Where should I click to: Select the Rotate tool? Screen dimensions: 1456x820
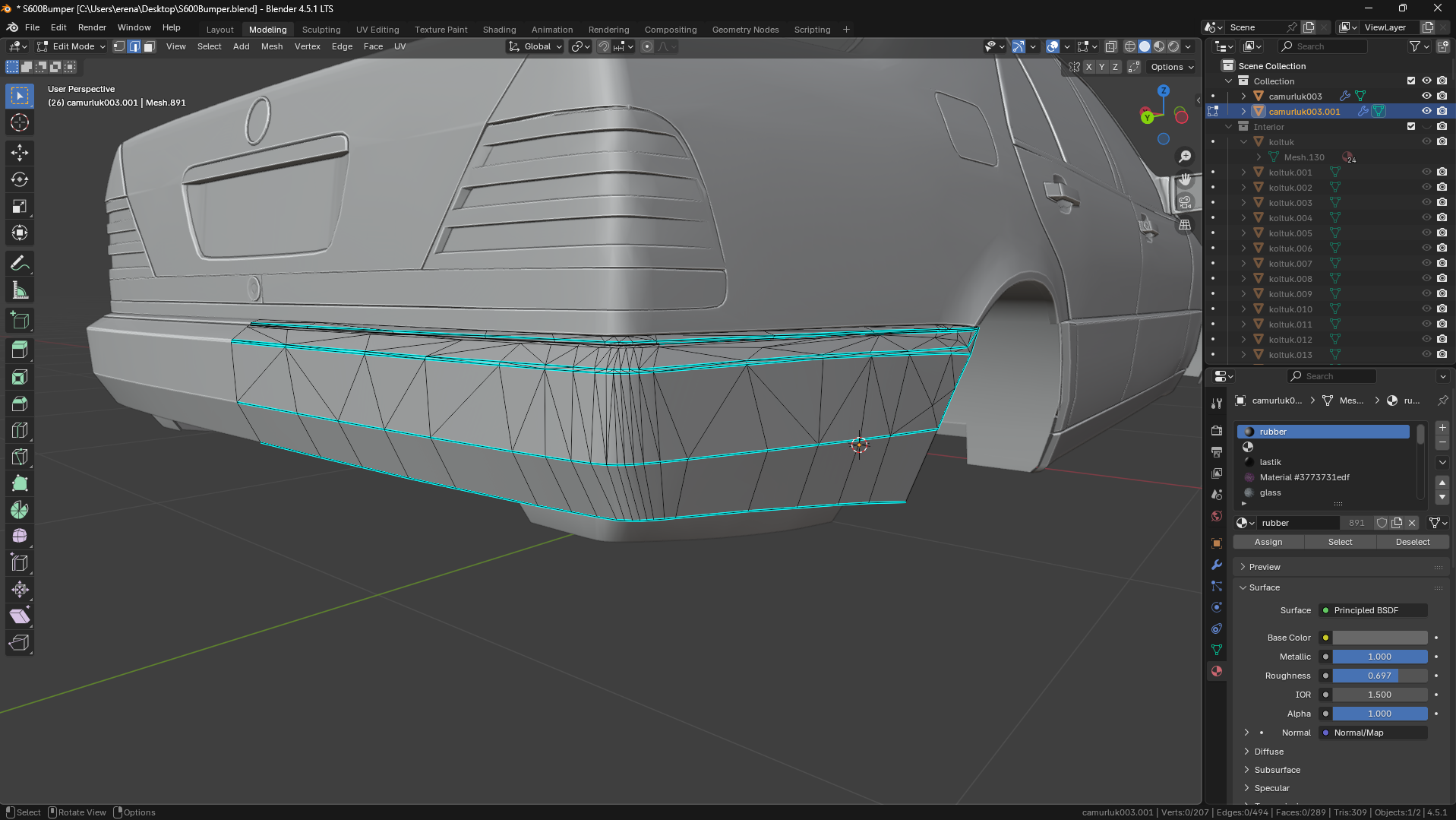(x=20, y=180)
